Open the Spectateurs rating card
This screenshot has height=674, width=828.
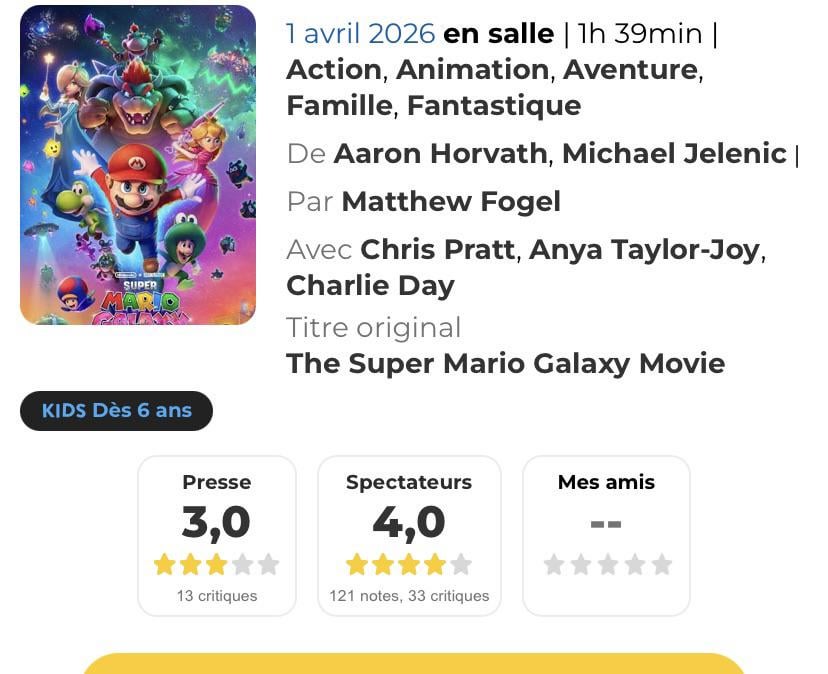(x=409, y=535)
